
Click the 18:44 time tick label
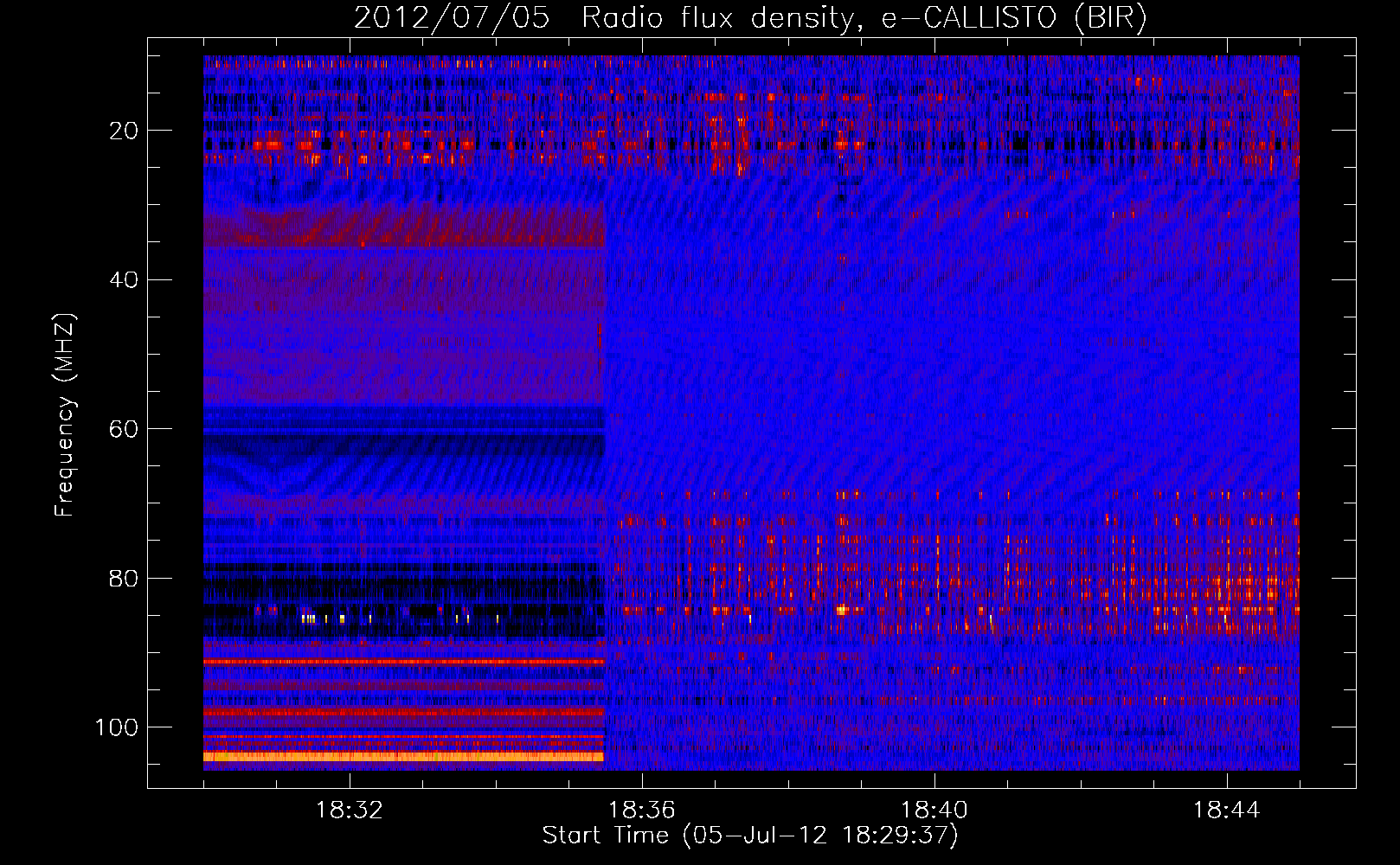pyautogui.click(x=1226, y=811)
